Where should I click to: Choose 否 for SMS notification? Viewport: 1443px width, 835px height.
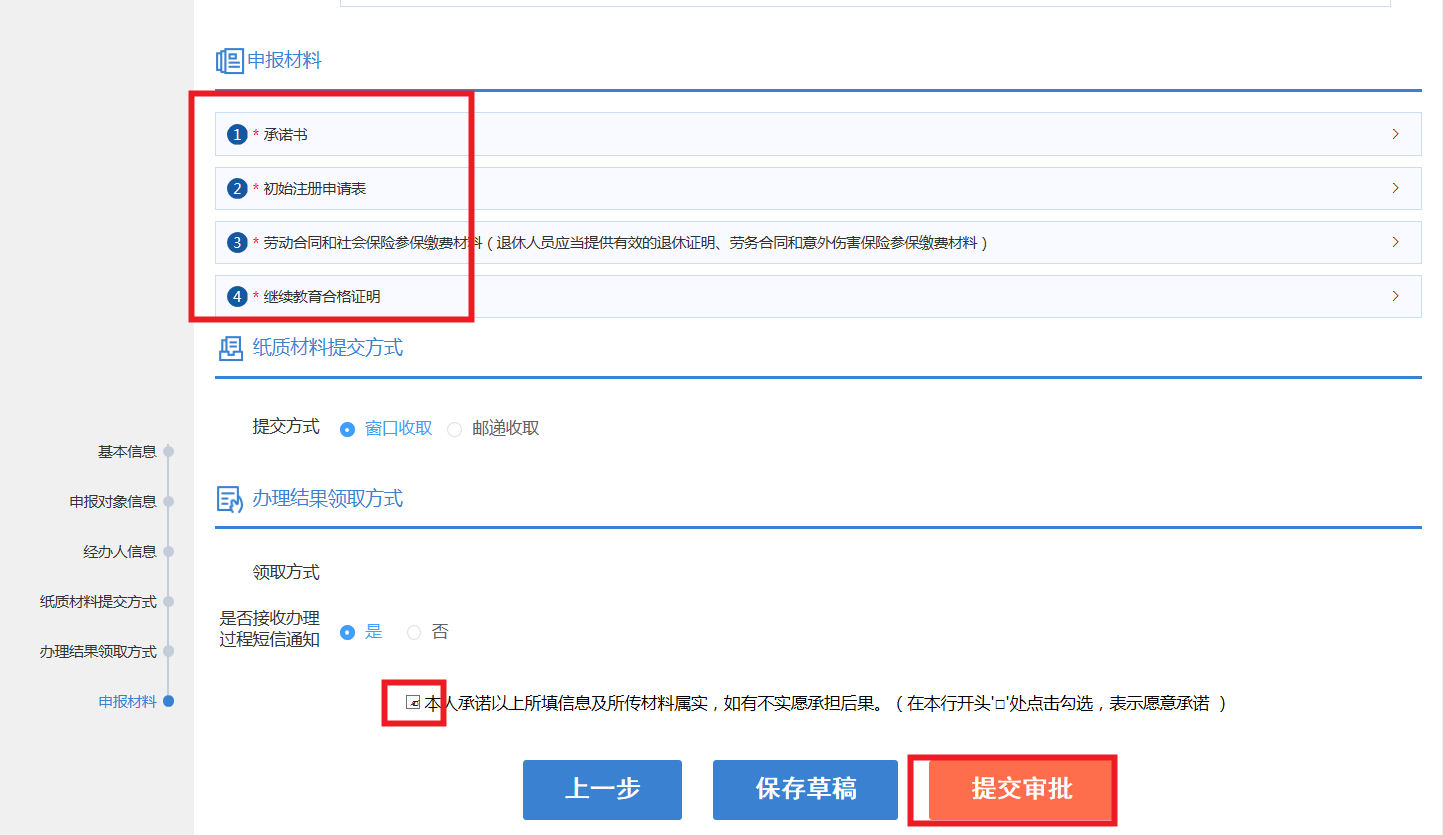point(414,632)
